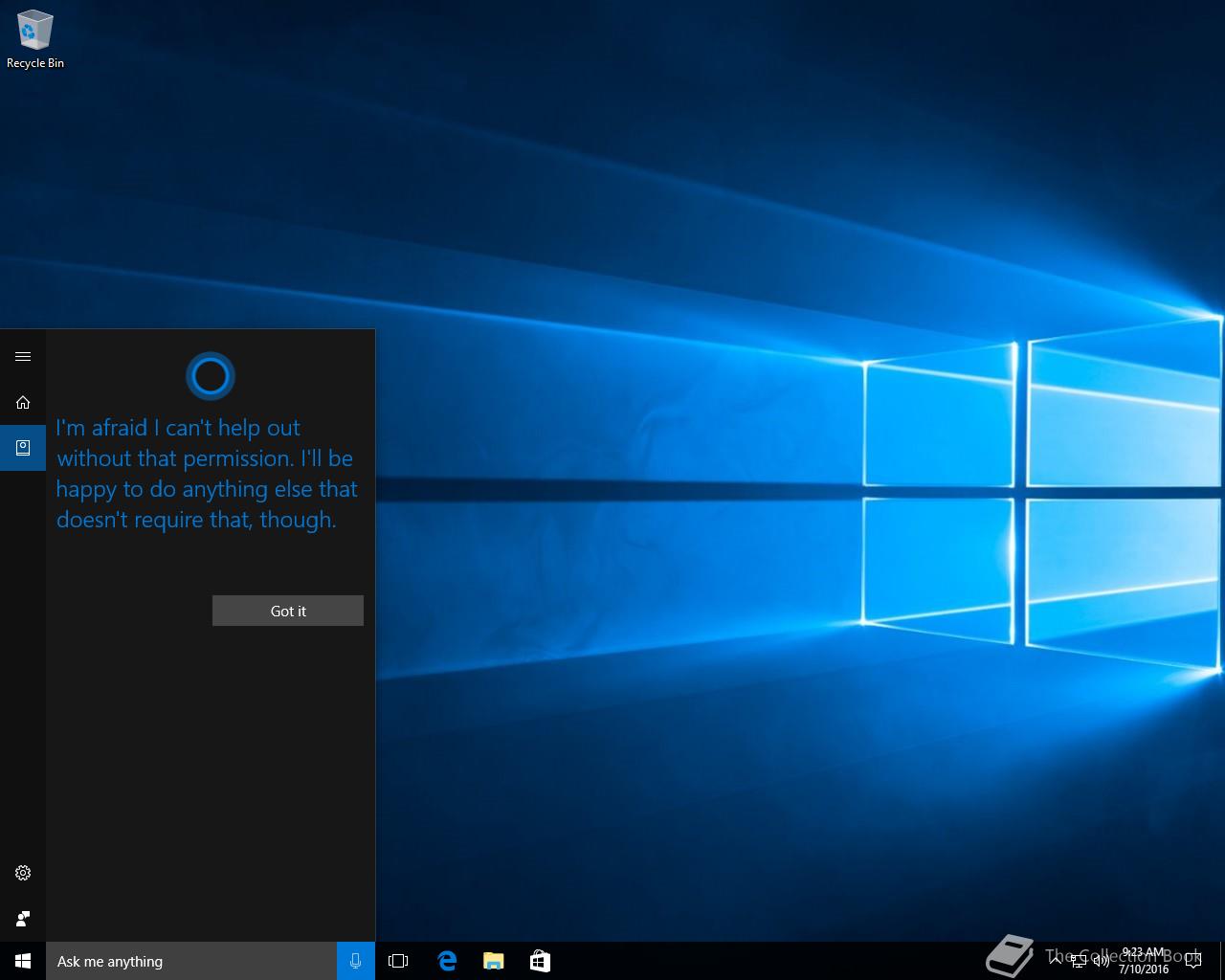Open the network status tray icon
This screenshot has height=980, width=1225.
coord(1079,961)
